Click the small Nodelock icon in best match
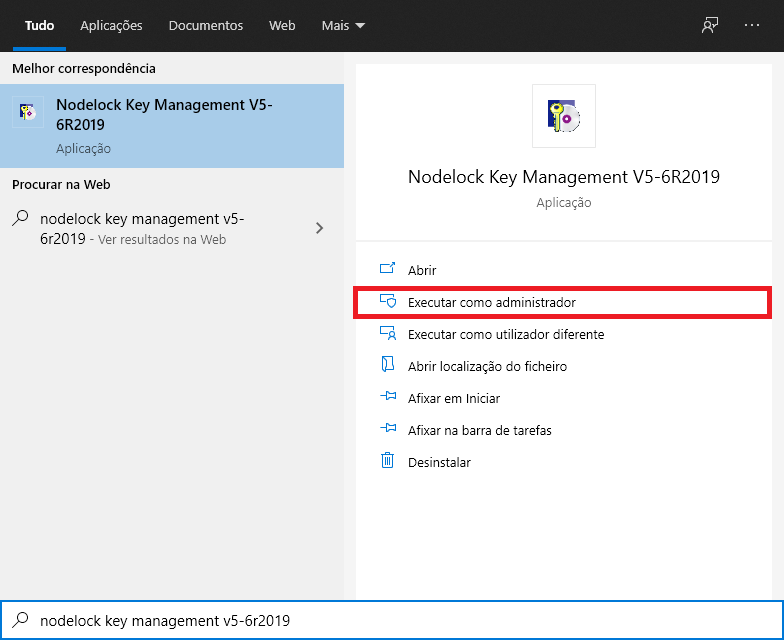Image resolution: width=784 pixels, height=640 pixels. [x=28, y=114]
